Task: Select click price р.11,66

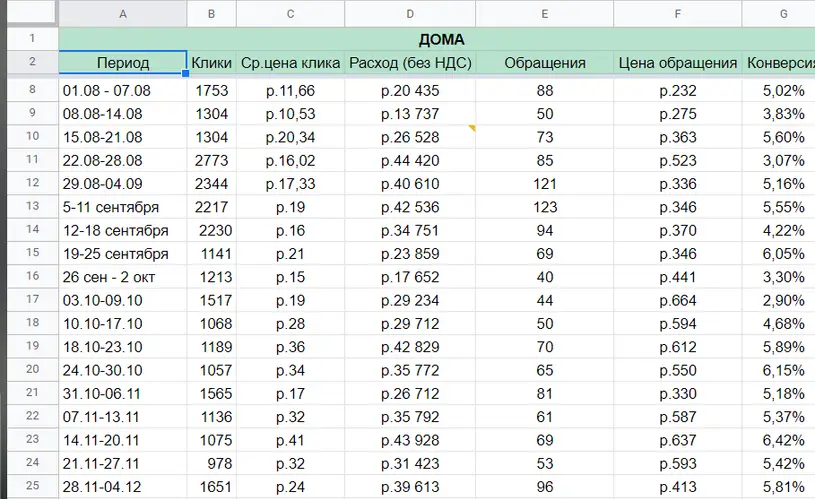Action: (x=291, y=90)
